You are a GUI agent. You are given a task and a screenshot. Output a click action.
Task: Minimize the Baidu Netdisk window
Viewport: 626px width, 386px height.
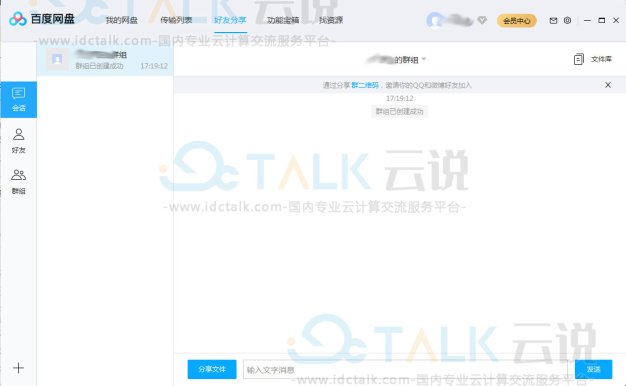[x=587, y=20]
